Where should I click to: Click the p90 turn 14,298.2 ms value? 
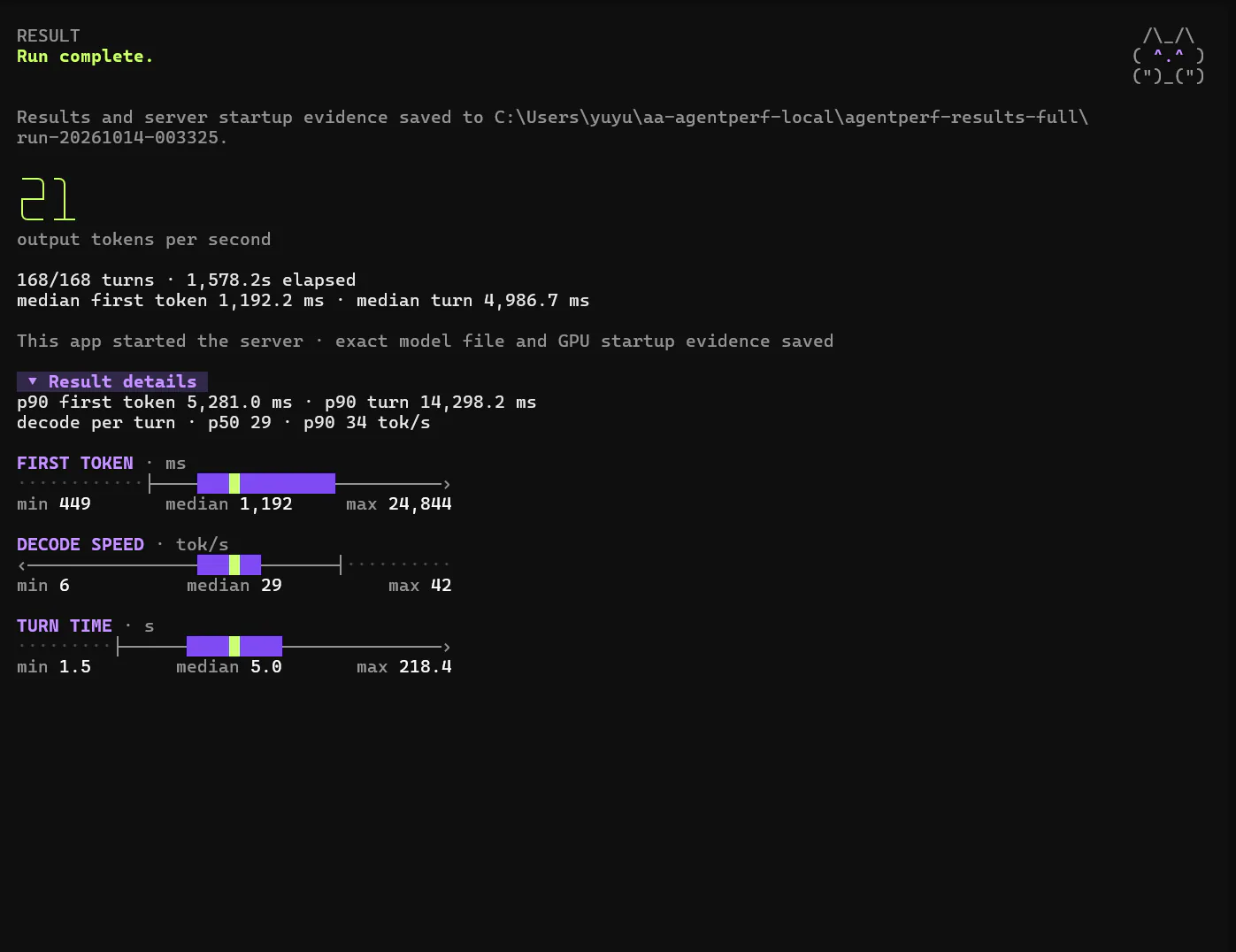click(430, 403)
